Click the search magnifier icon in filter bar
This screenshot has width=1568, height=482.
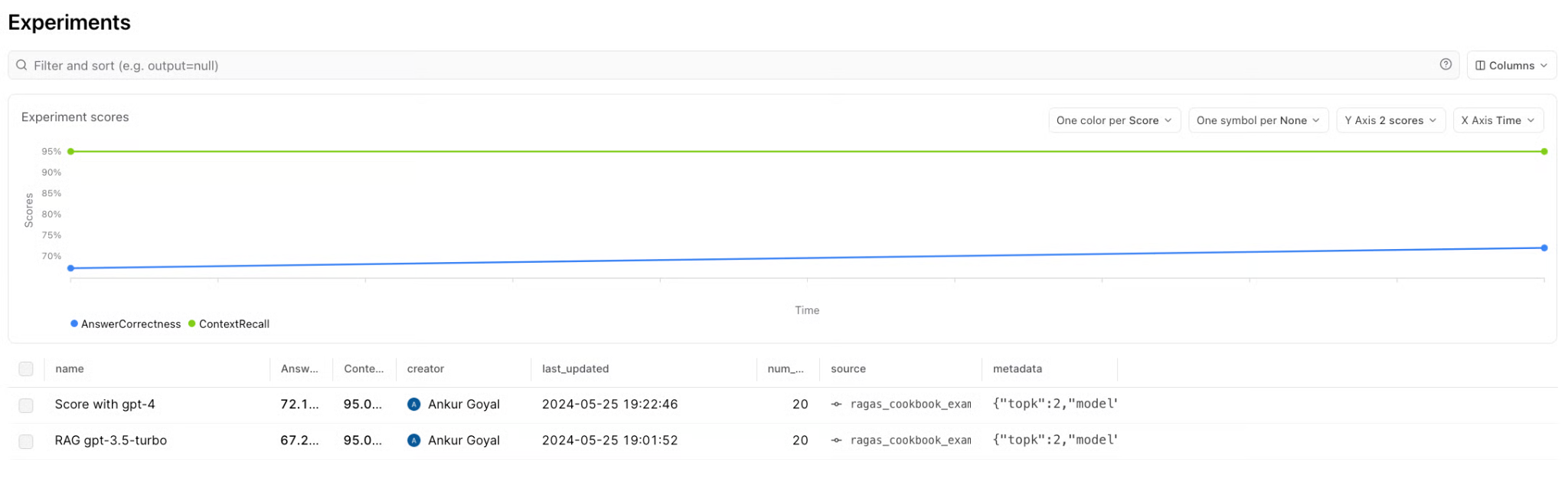[21, 65]
